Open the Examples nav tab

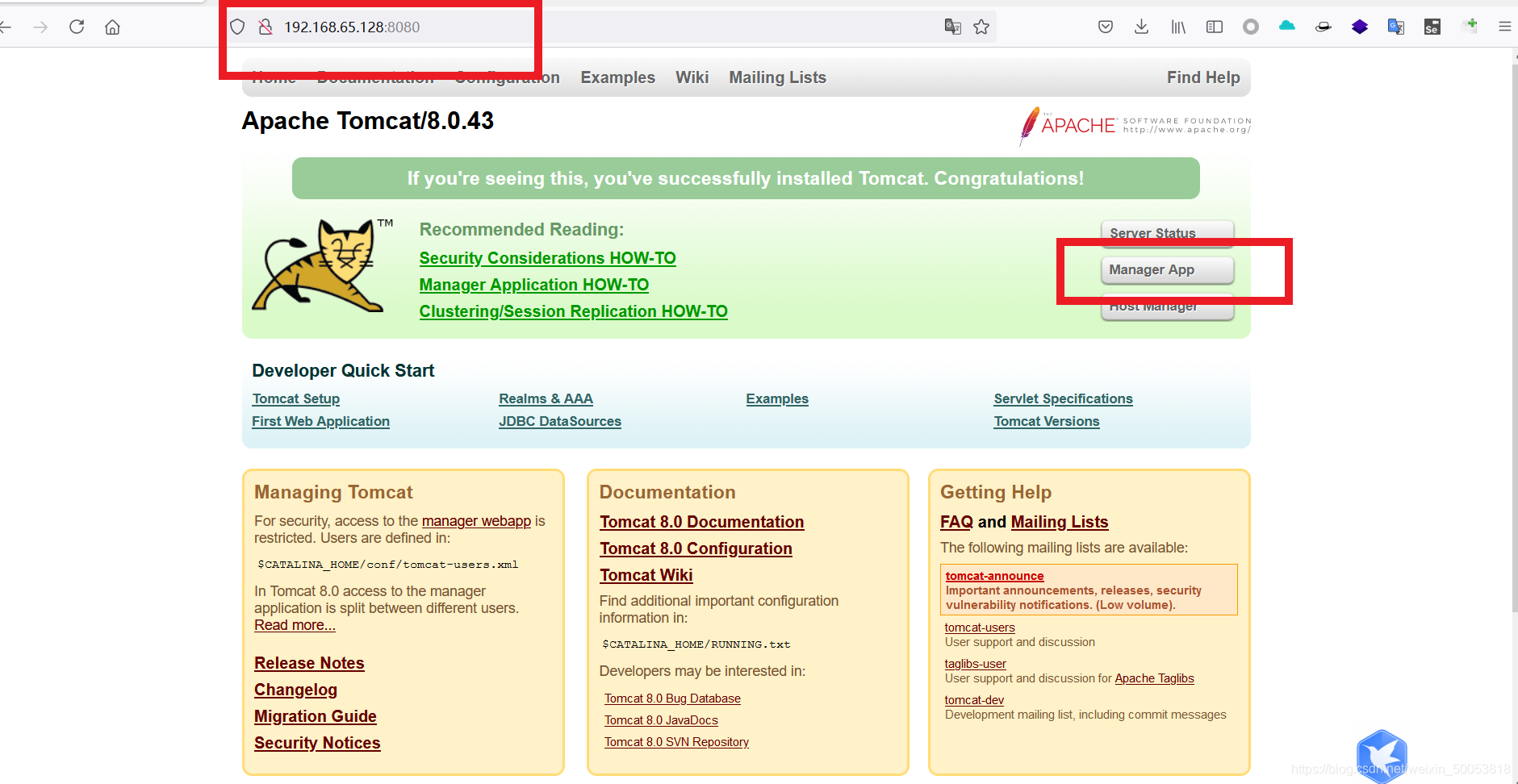click(617, 77)
